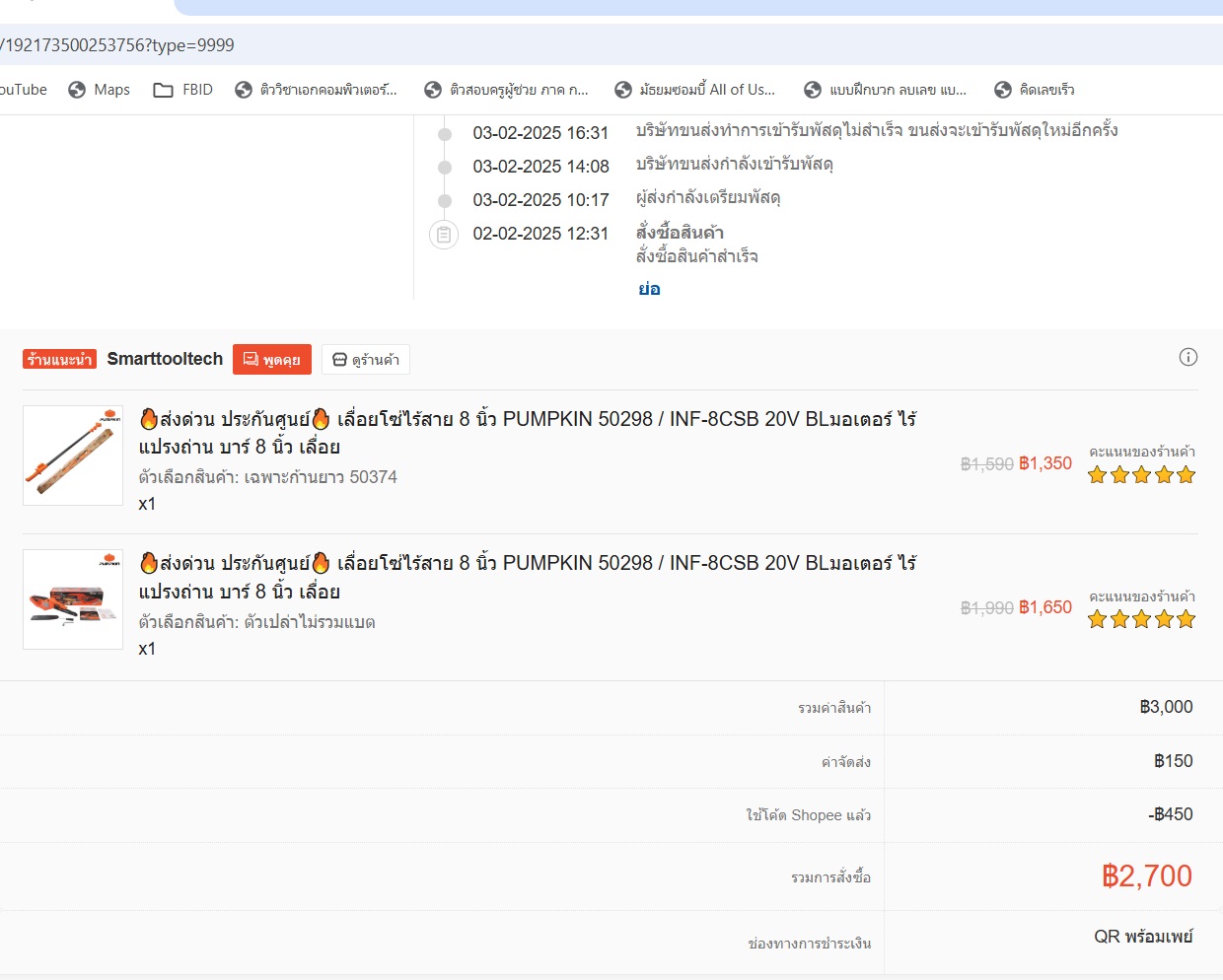Open product title for the ฿1,350 item
This screenshot has width=1223, height=980.
(x=528, y=433)
